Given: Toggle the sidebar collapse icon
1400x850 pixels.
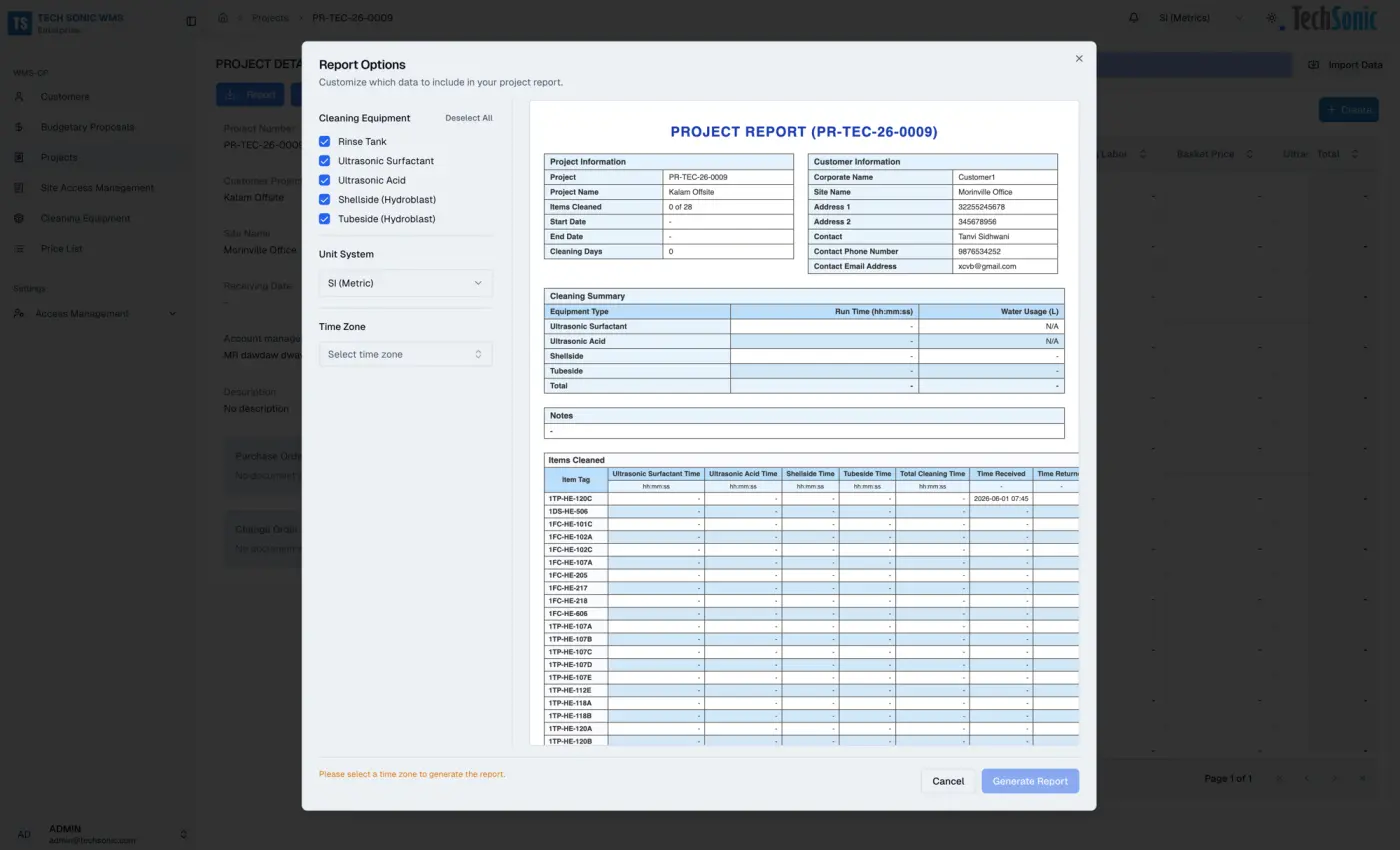Looking at the screenshot, I should coord(191,21).
